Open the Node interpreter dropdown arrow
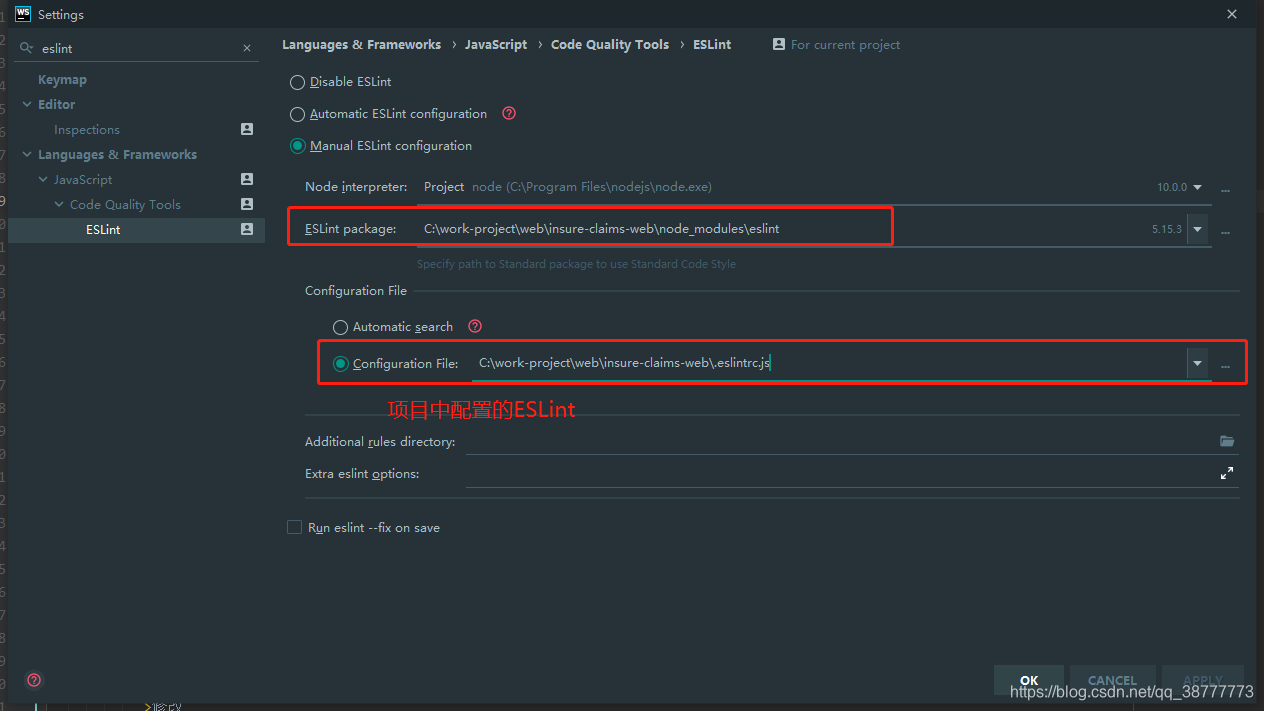The image size is (1264, 711). pos(1198,187)
